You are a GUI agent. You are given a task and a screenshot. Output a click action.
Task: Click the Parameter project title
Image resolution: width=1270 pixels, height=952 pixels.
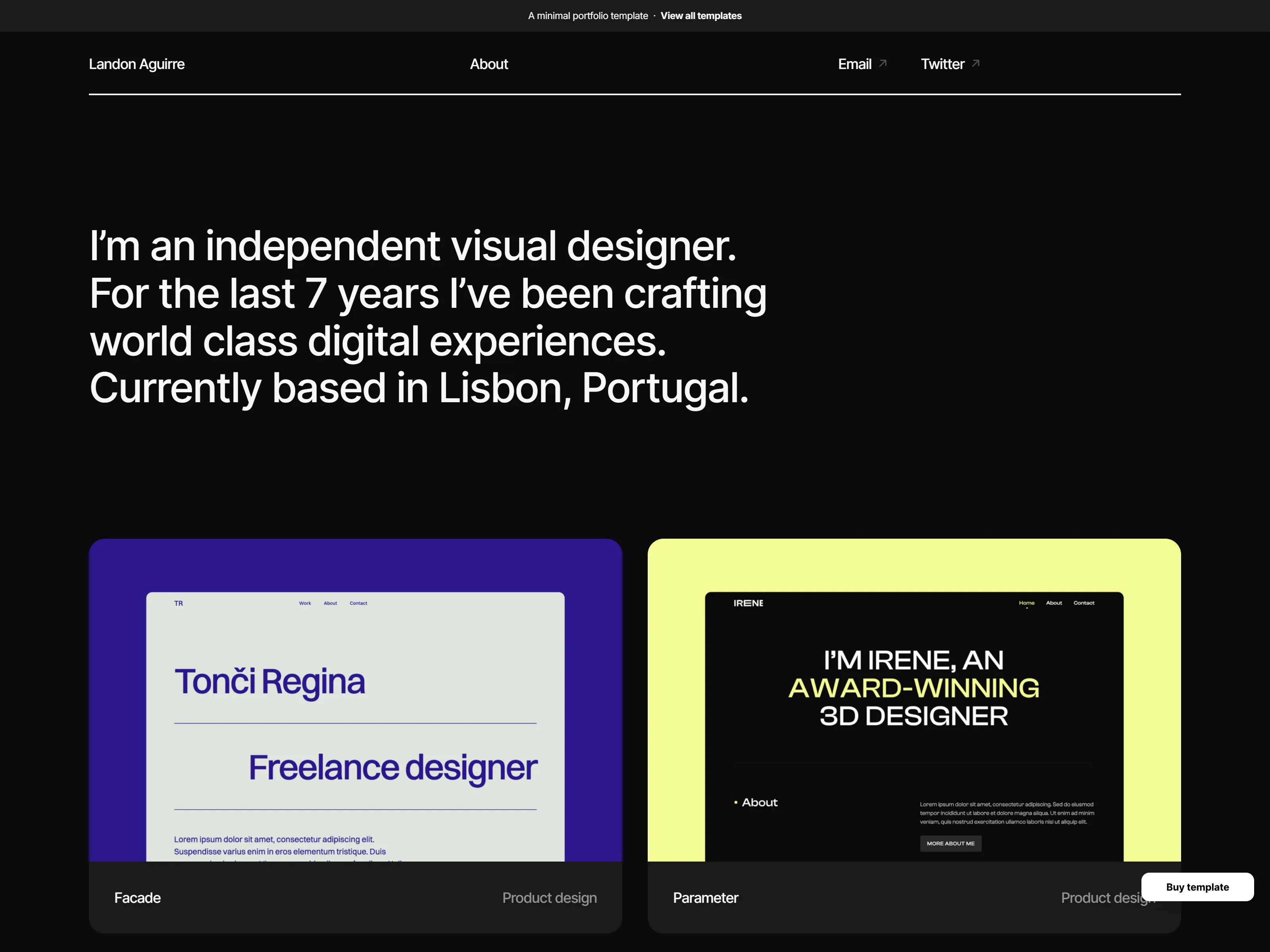point(706,898)
